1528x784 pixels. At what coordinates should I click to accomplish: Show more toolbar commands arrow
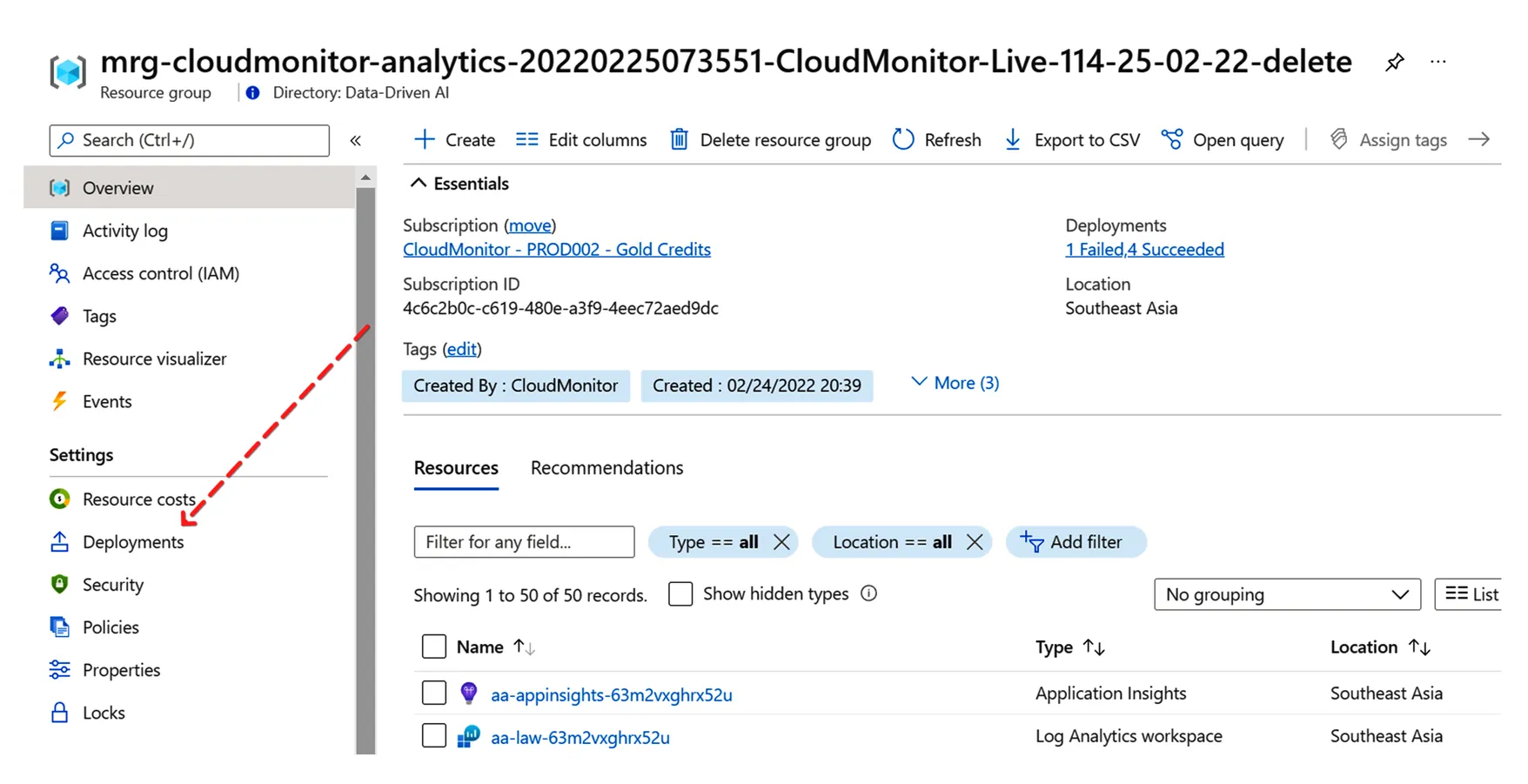pyautogui.click(x=1478, y=139)
